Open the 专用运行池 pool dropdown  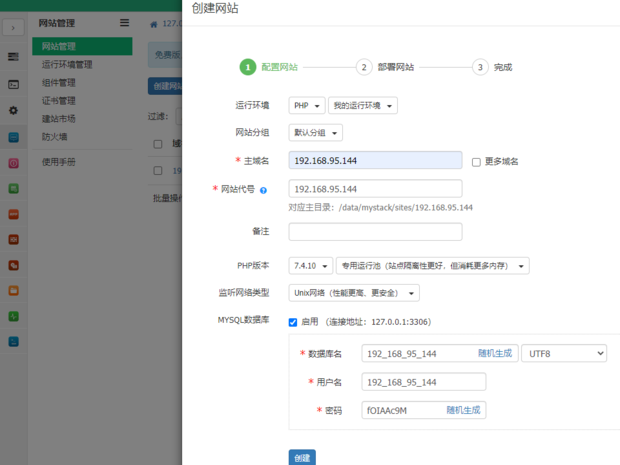click(x=433, y=266)
